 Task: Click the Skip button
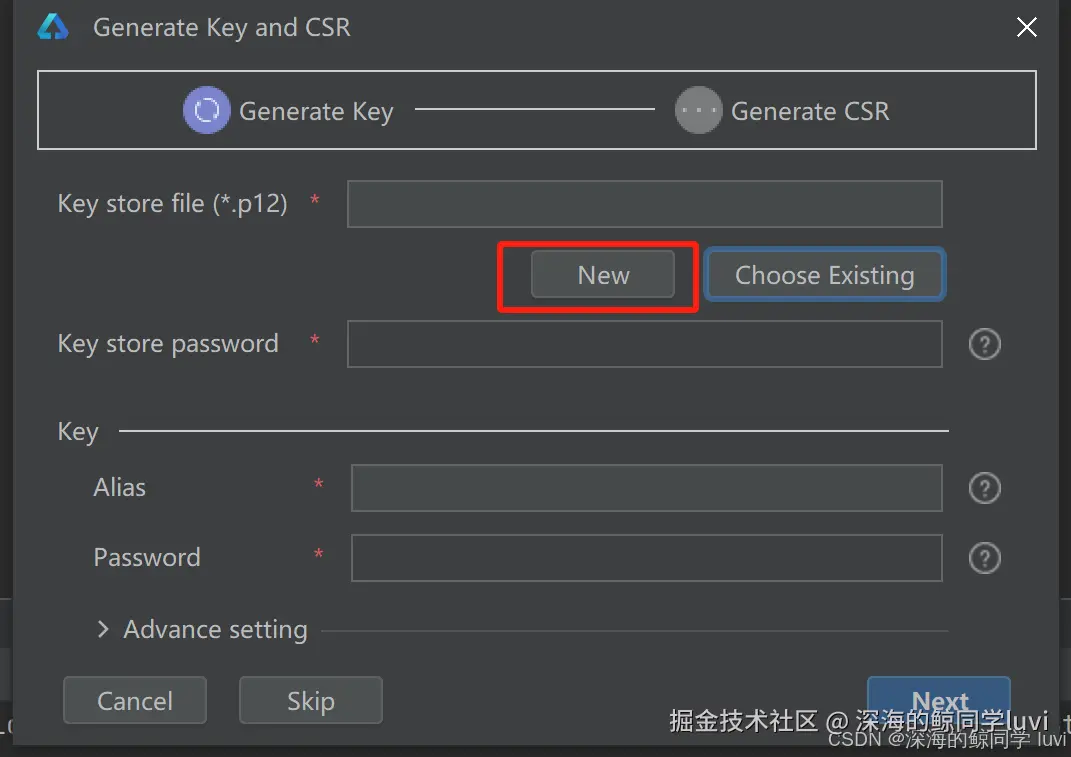311,700
